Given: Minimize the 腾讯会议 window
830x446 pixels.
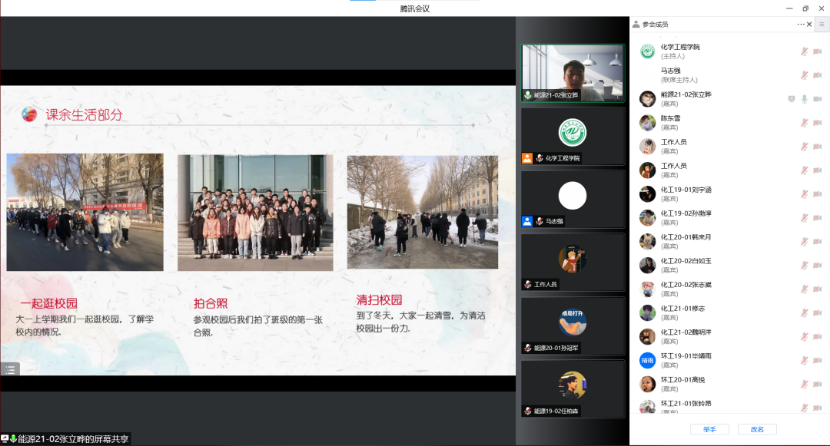Looking at the screenshot, I should pyautogui.click(x=789, y=8).
